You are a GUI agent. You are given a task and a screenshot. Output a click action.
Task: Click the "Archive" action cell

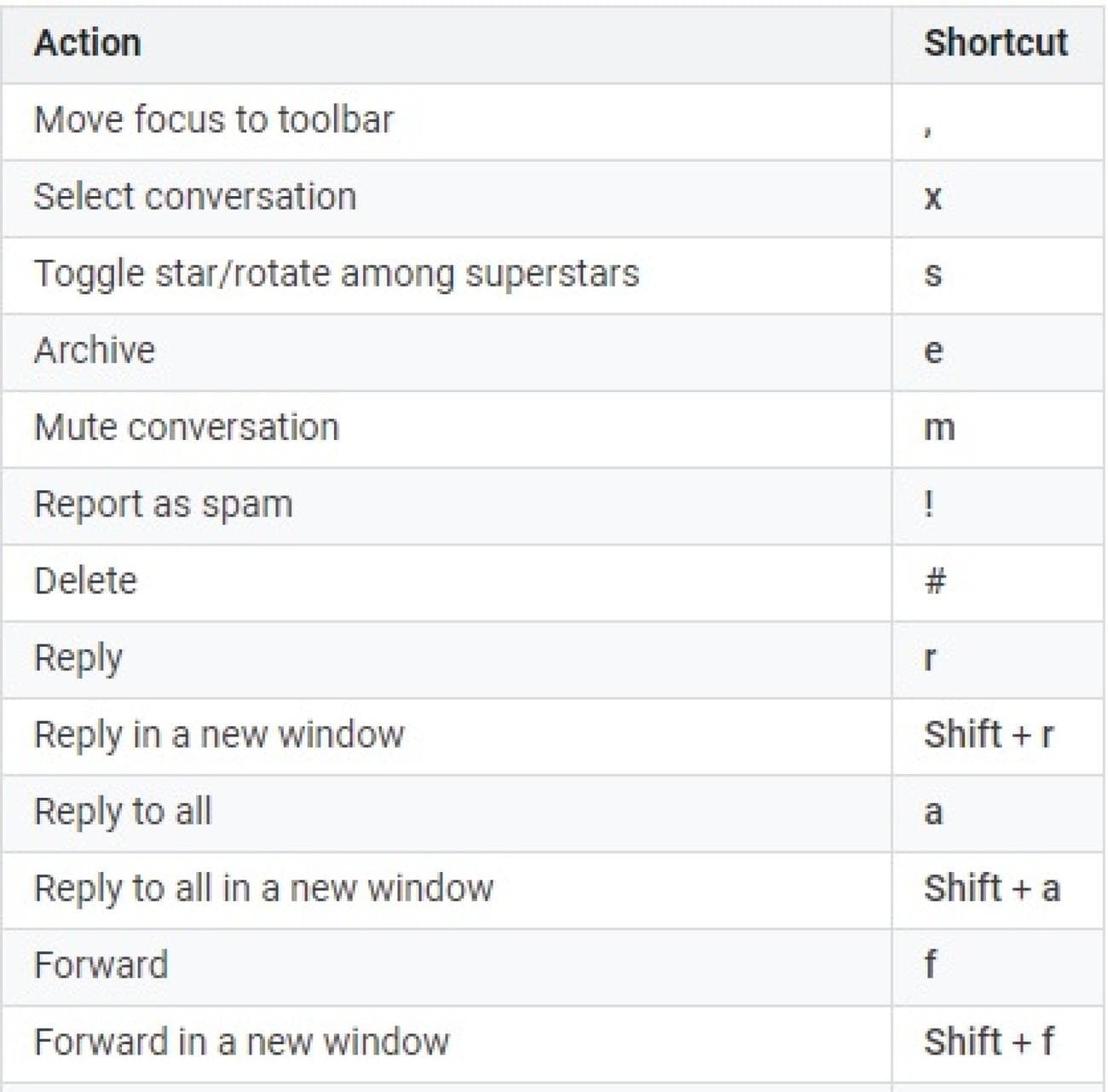click(95, 350)
